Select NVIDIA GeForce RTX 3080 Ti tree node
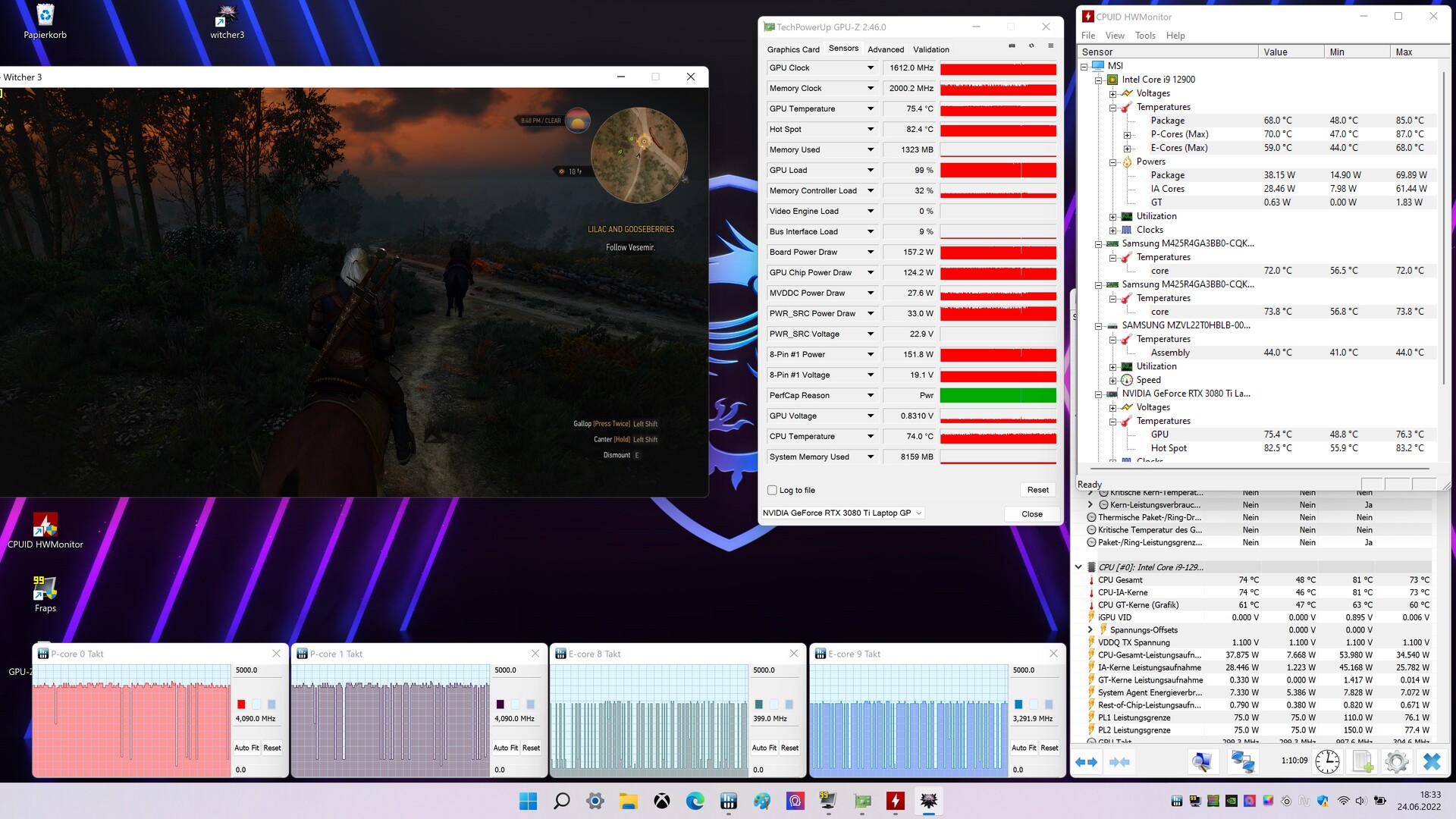This screenshot has height=819, width=1456. (x=1186, y=394)
